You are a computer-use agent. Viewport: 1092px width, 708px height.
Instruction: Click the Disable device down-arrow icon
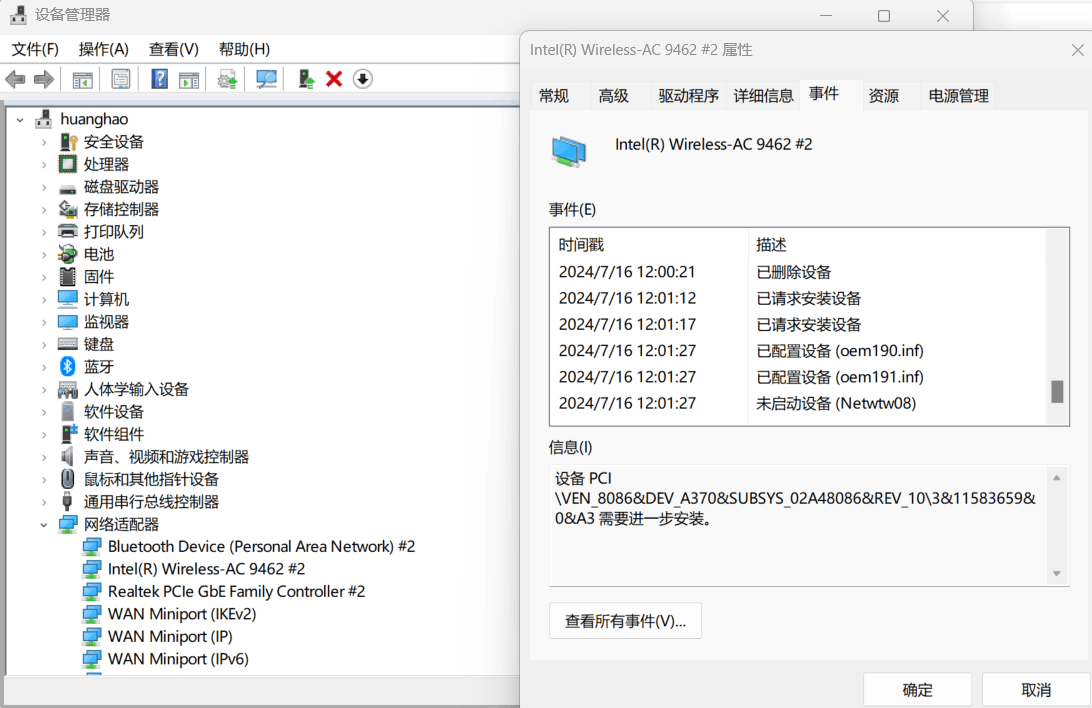pyautogui.click(x=362, y=79)
